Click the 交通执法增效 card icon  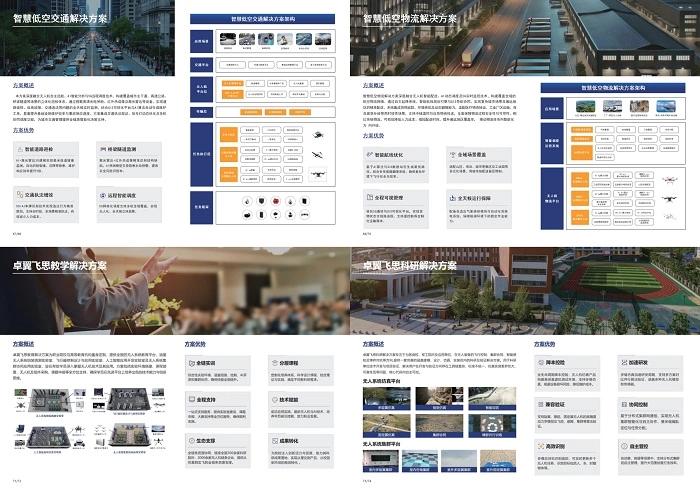[x=18, y=194]
